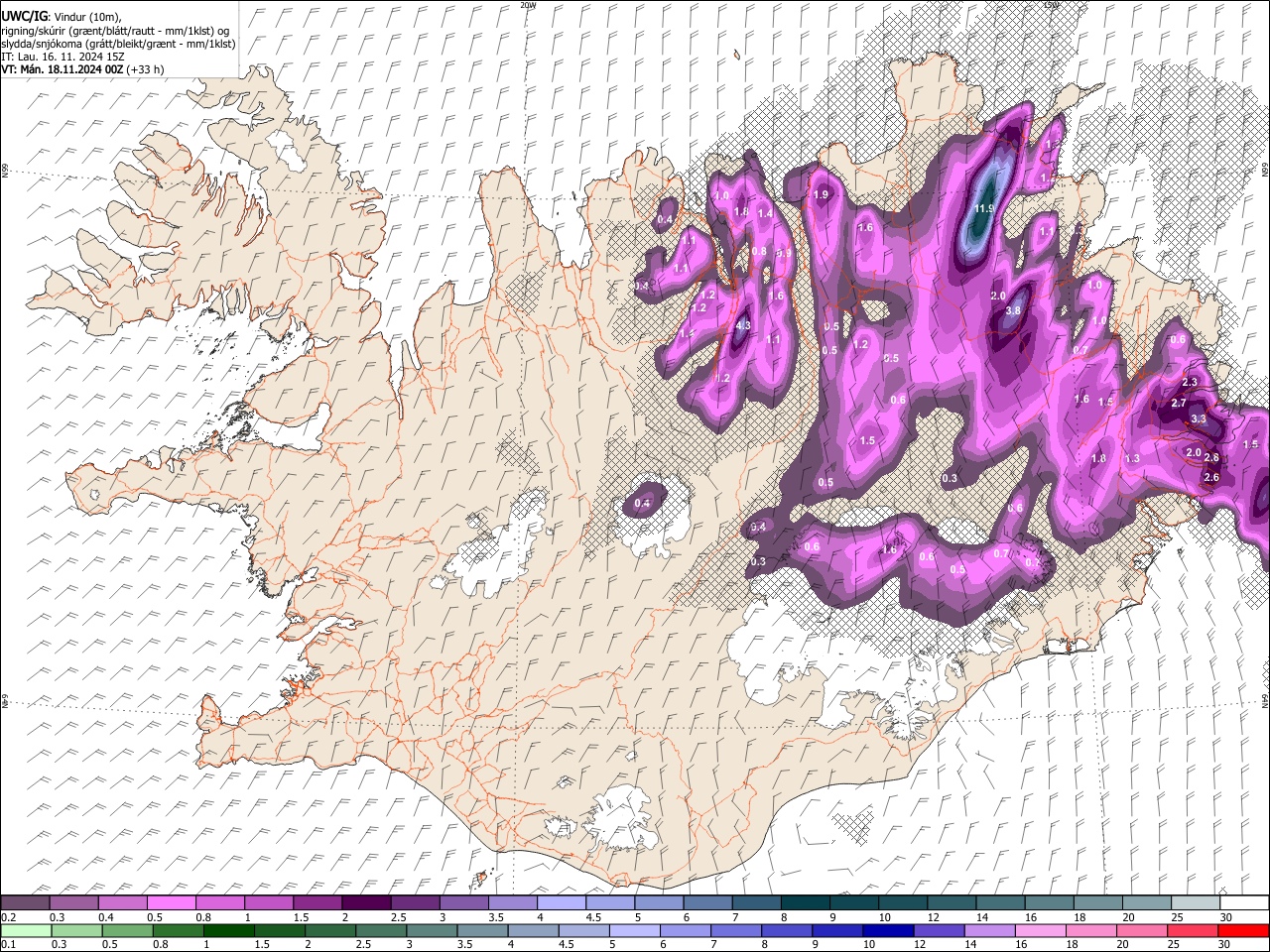Click the 0.1 label of the lower legend
The image size is (1270, 952).
tap(9, 944)
